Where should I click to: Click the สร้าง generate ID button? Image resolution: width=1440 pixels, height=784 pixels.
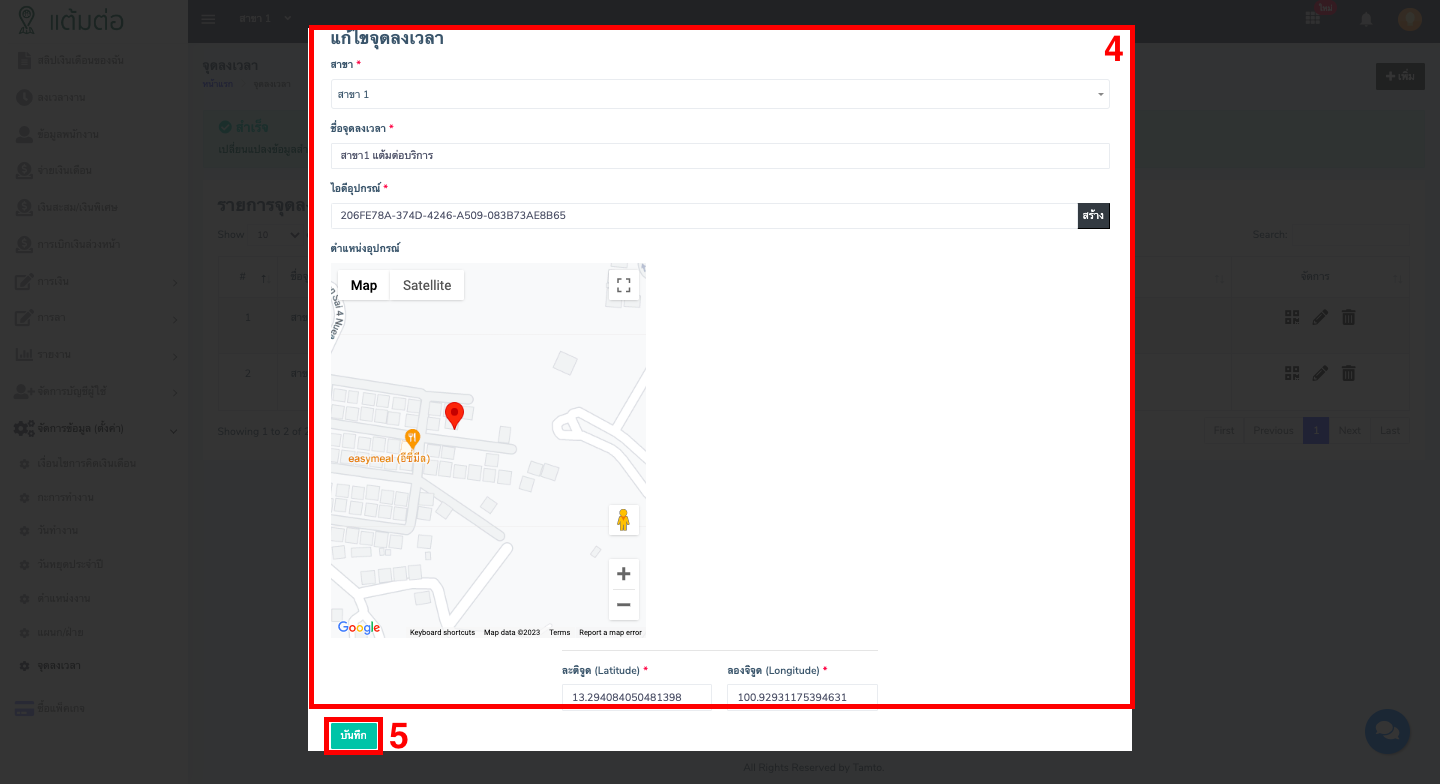coord(1093,215)
